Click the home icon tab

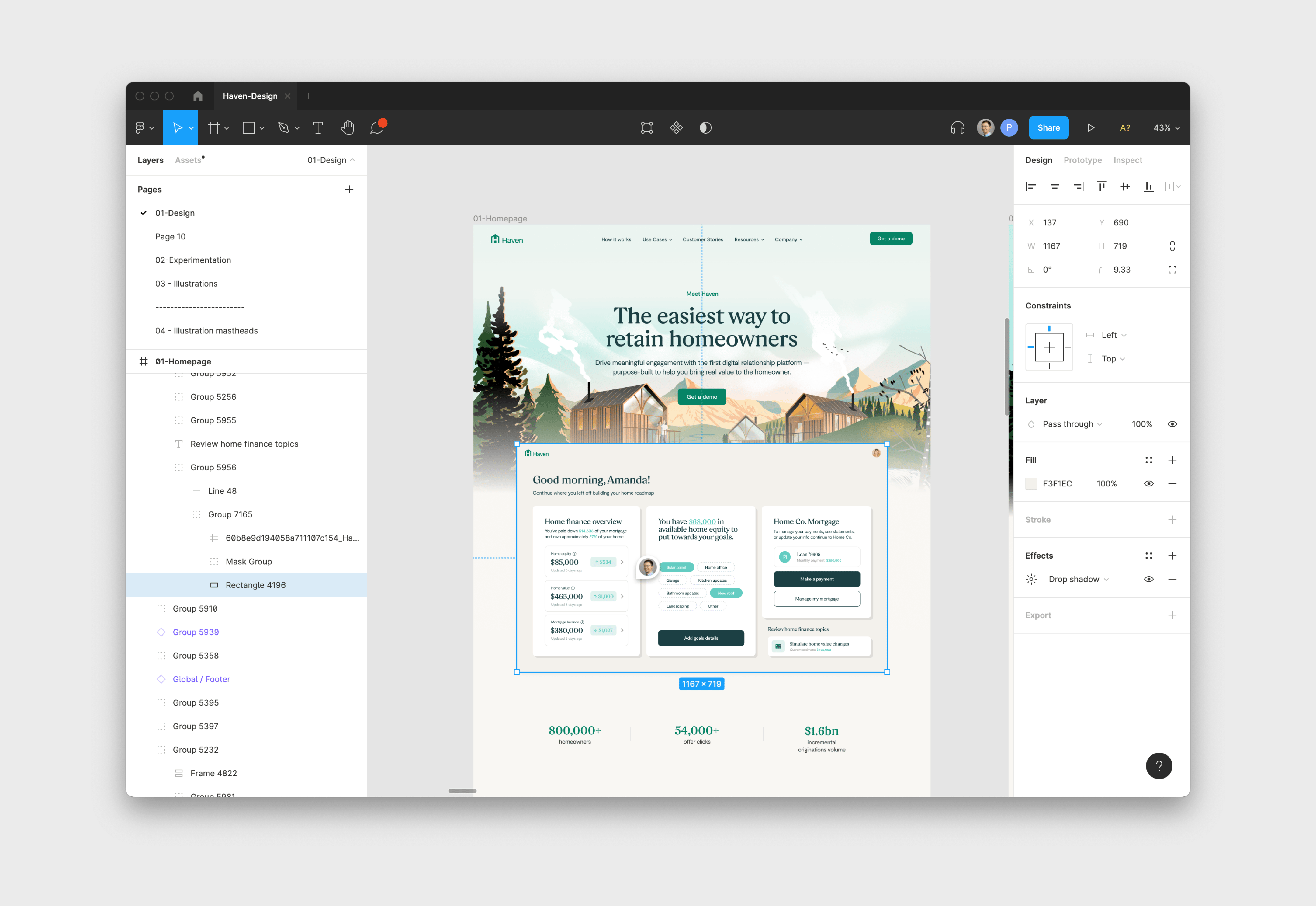197,96
